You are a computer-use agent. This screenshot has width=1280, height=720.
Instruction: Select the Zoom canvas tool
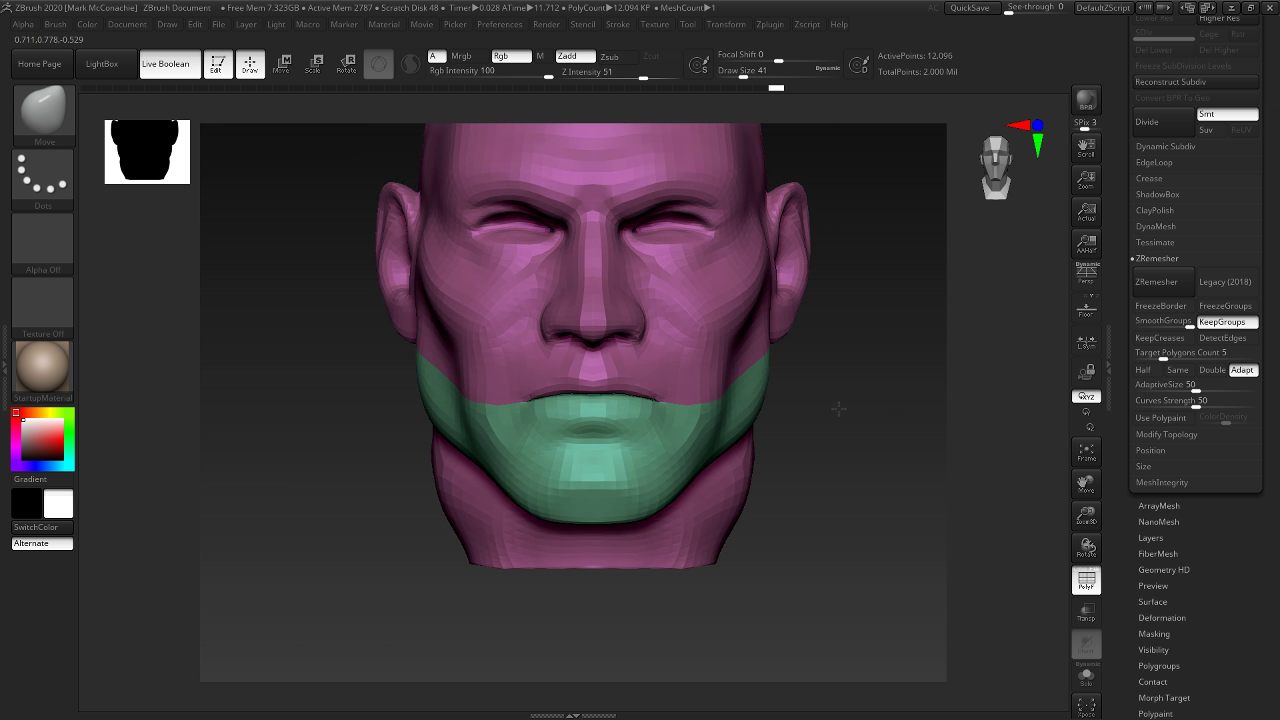(1086, 180)
